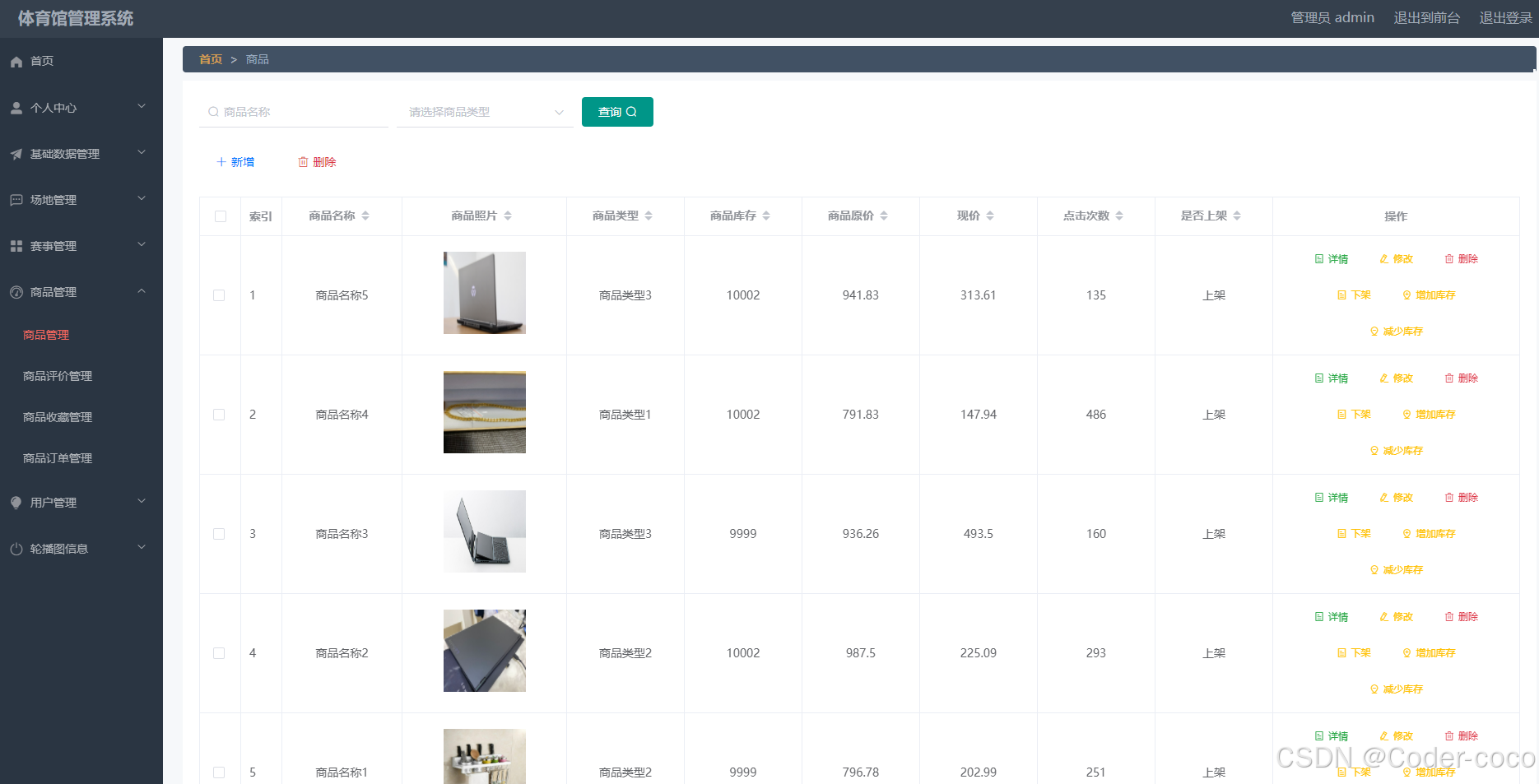Screen dimensions: 1539x784
Task: Go to 首页 in sidebar menu
Action: point(42,61)
